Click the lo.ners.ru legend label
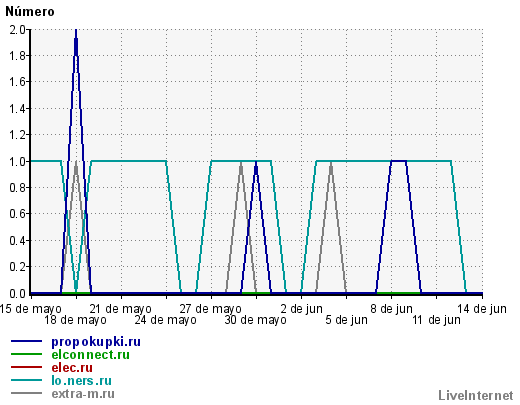 (81, 381)
